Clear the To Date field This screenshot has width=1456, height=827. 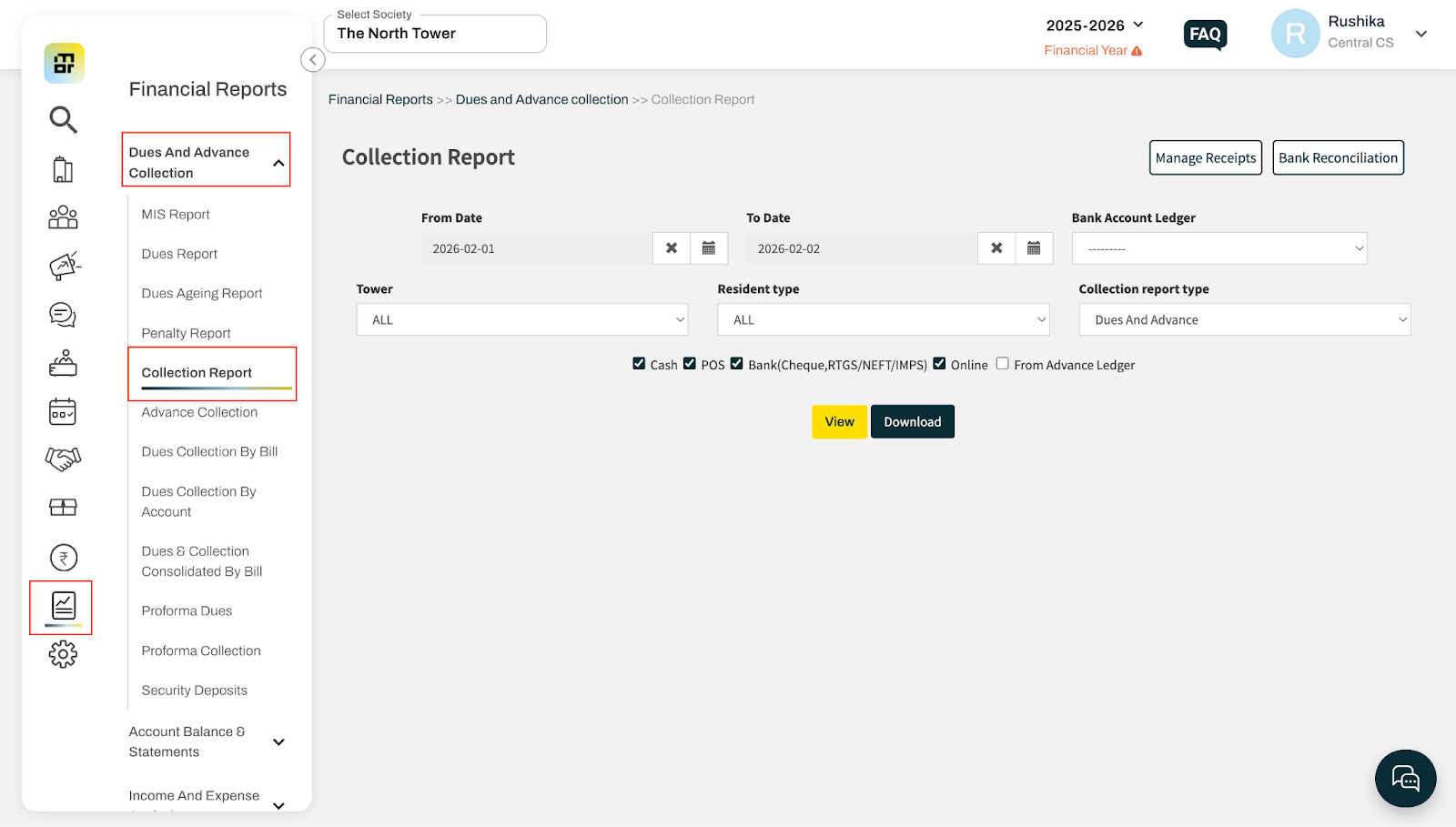coord(996,248)
